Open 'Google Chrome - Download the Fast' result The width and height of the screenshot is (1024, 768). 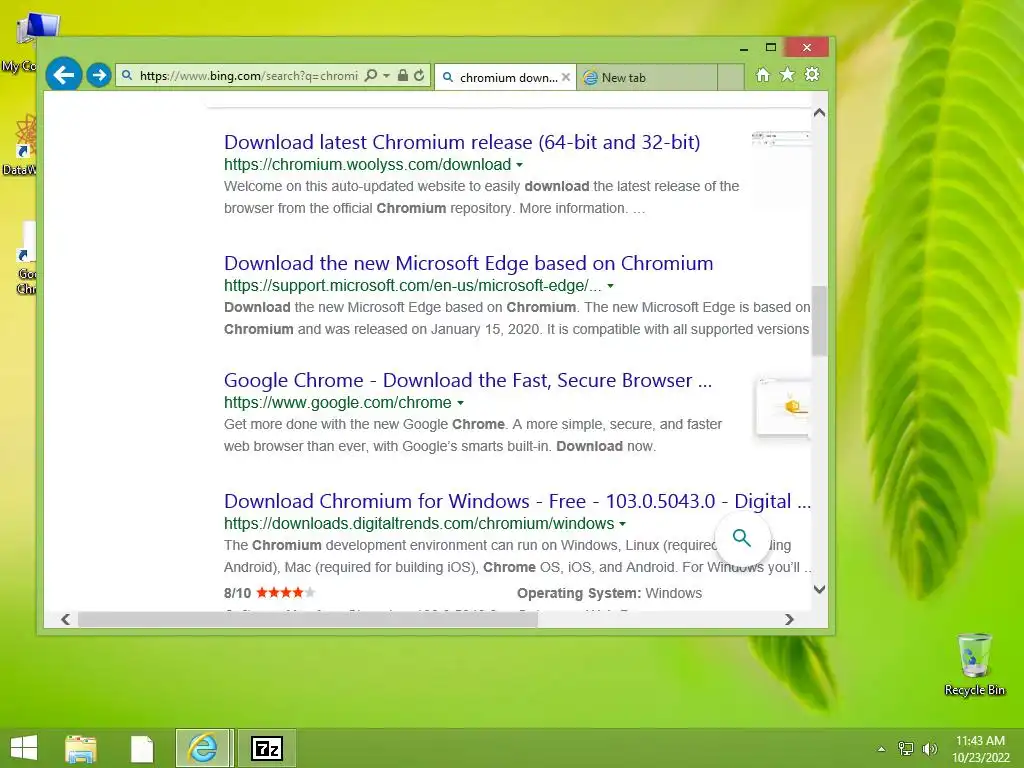[x=468, y=380]
